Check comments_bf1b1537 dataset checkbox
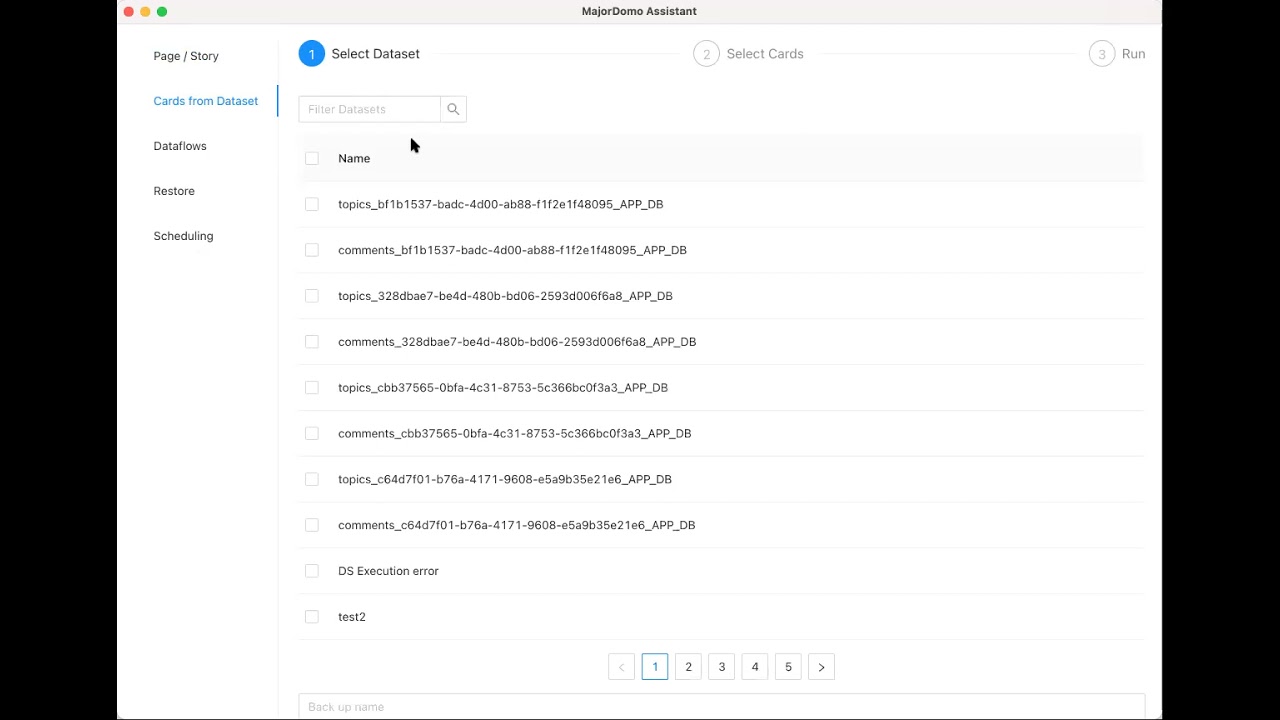This screenshot has height=720, width=1280. coord(312,250)
